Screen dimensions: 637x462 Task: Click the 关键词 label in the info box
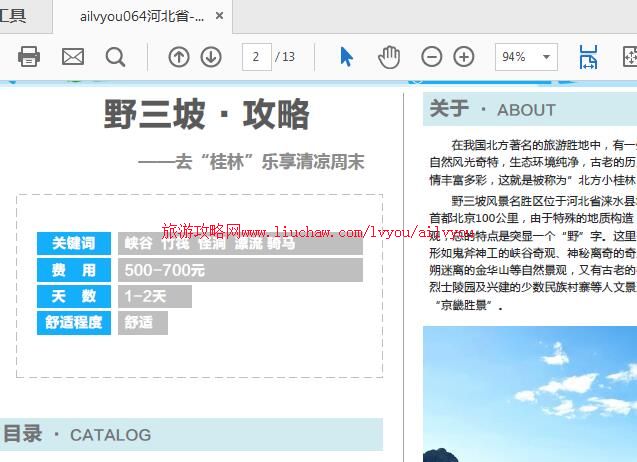pos(74,243)
